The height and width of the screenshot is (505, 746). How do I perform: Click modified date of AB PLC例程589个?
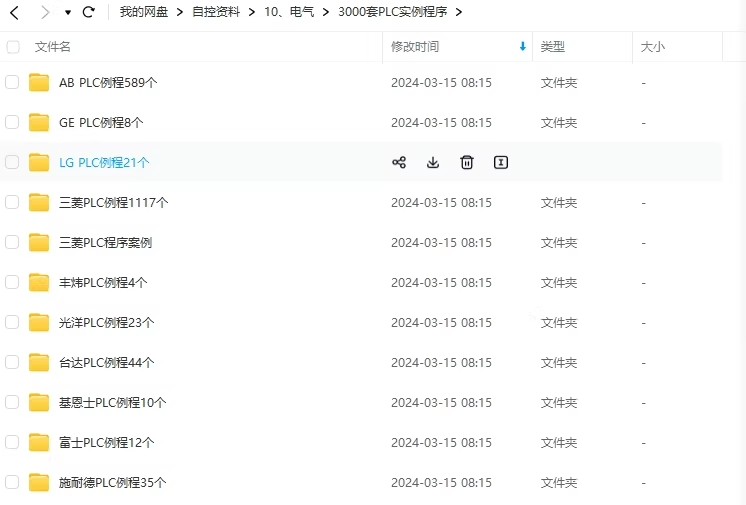click(441, 82)
